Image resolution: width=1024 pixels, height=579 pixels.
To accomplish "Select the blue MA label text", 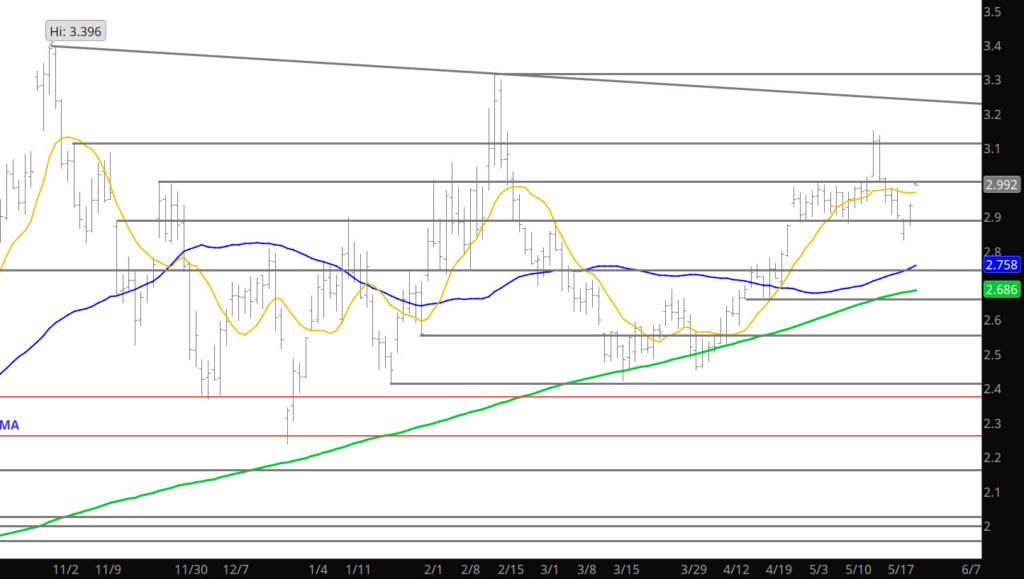I will tap(10, 426).
